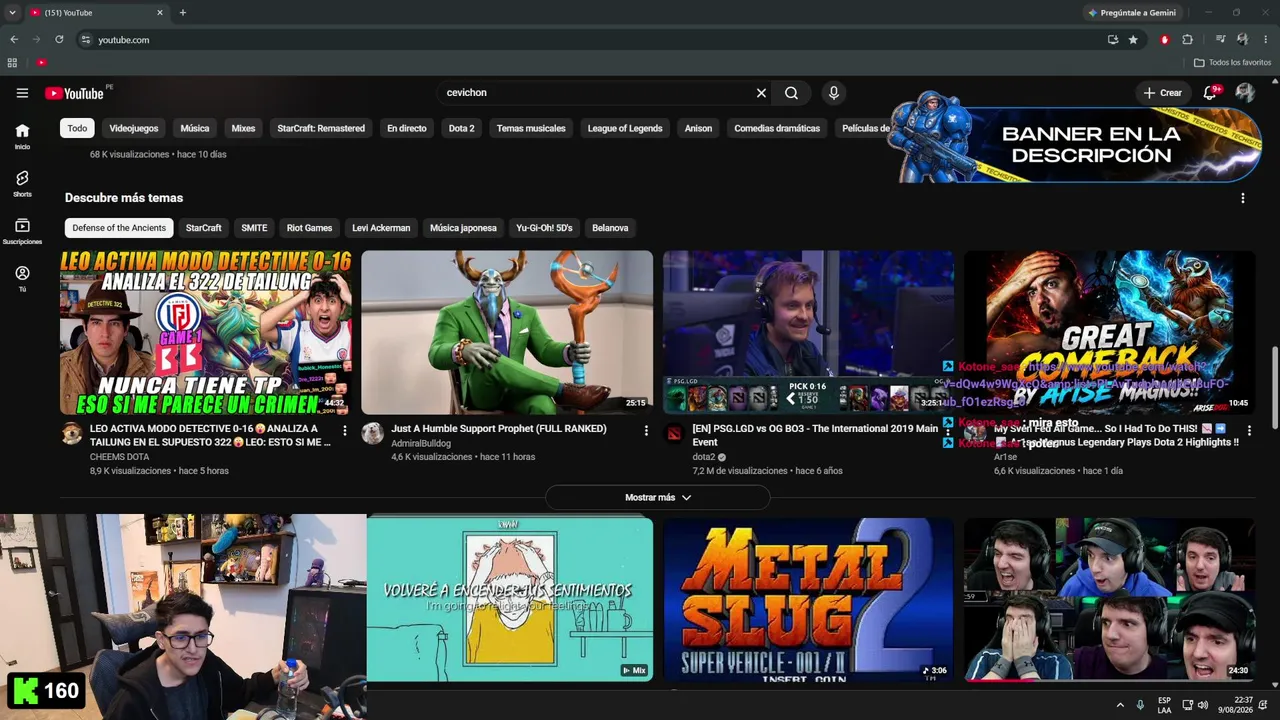This screenshot has width=1280, height=720.
Task: Open the YouTube bookmark in bookmarks bar
Action: (x=41, y=63)
